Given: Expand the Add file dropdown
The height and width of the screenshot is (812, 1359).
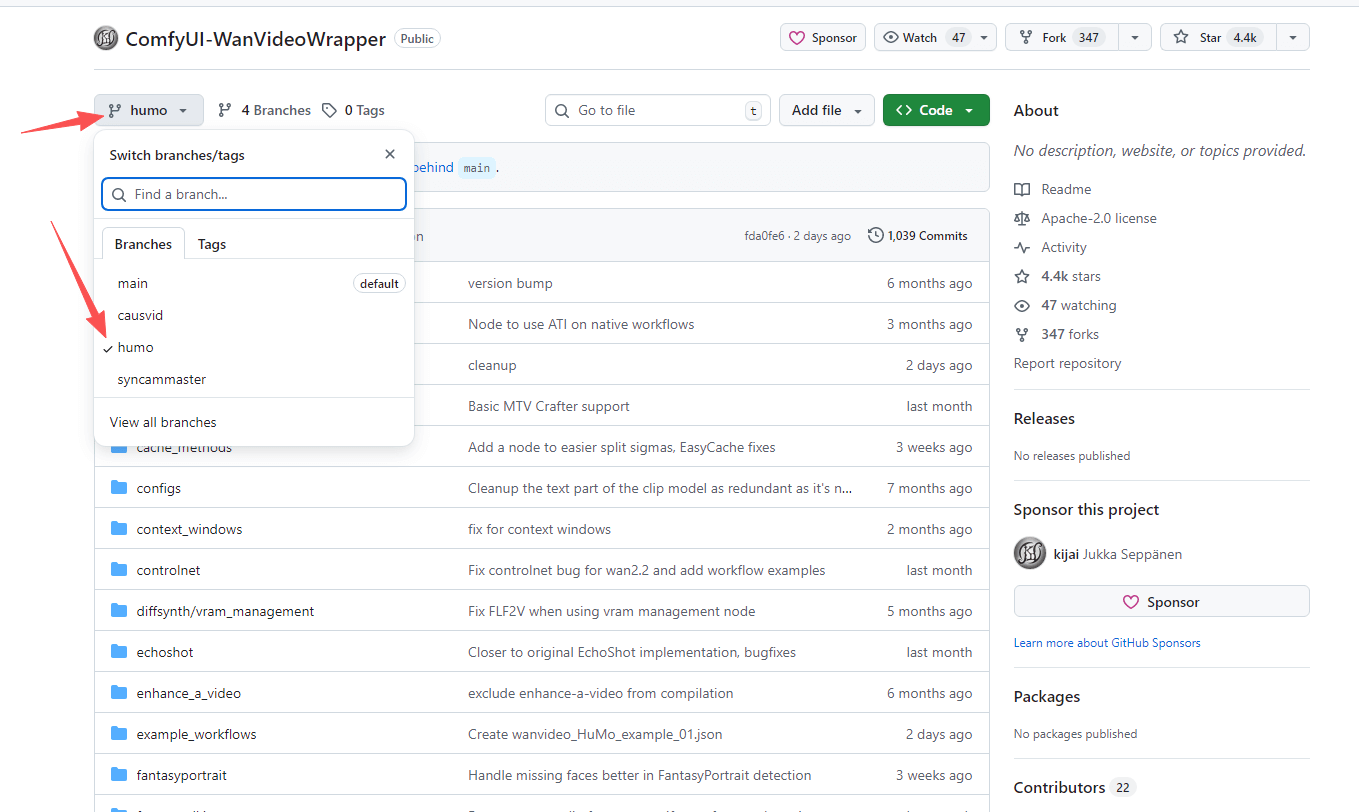Looking at the screenshot, I should 827,110.
